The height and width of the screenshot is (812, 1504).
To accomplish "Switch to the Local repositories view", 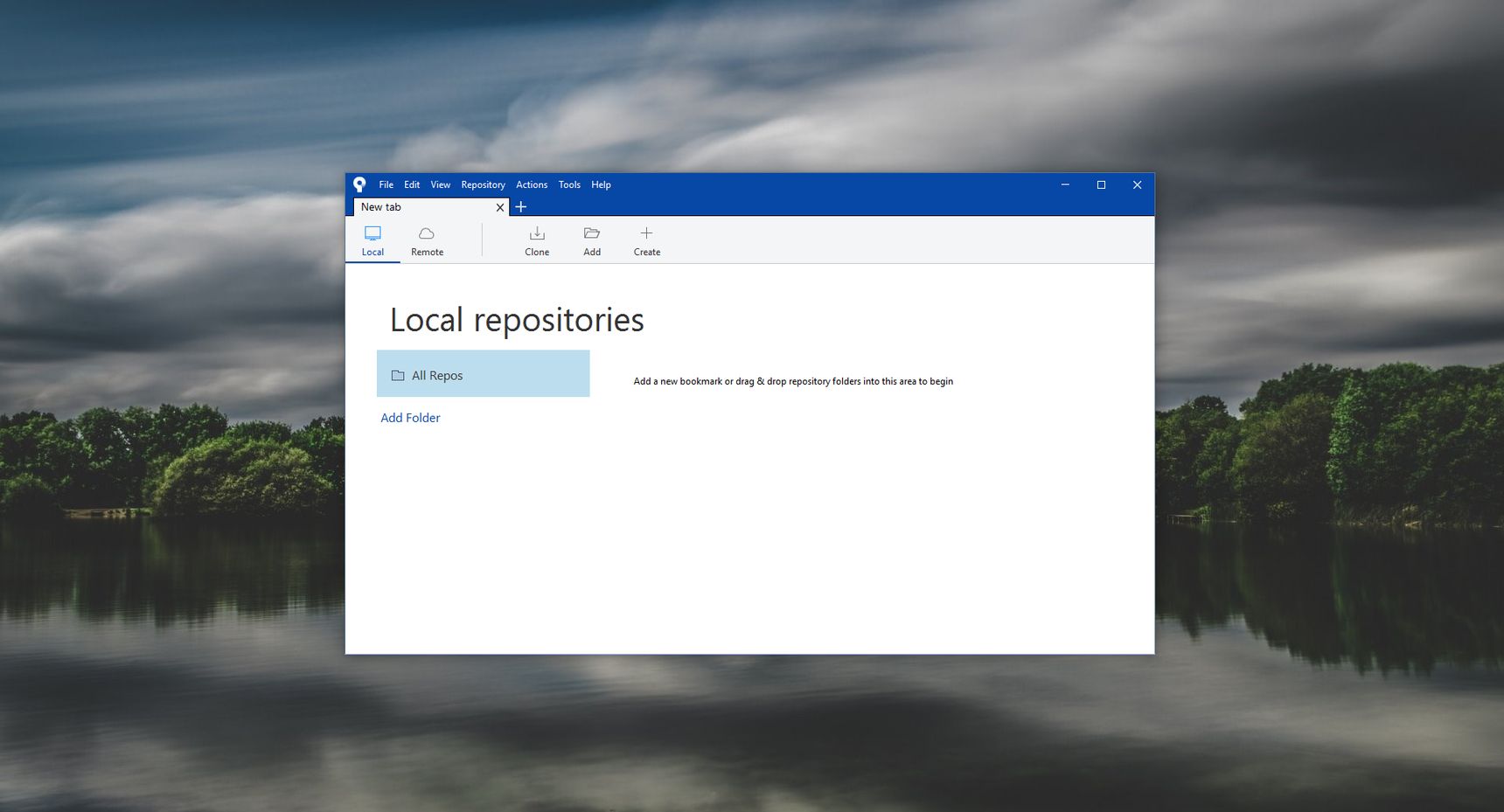I will [373, 241].
